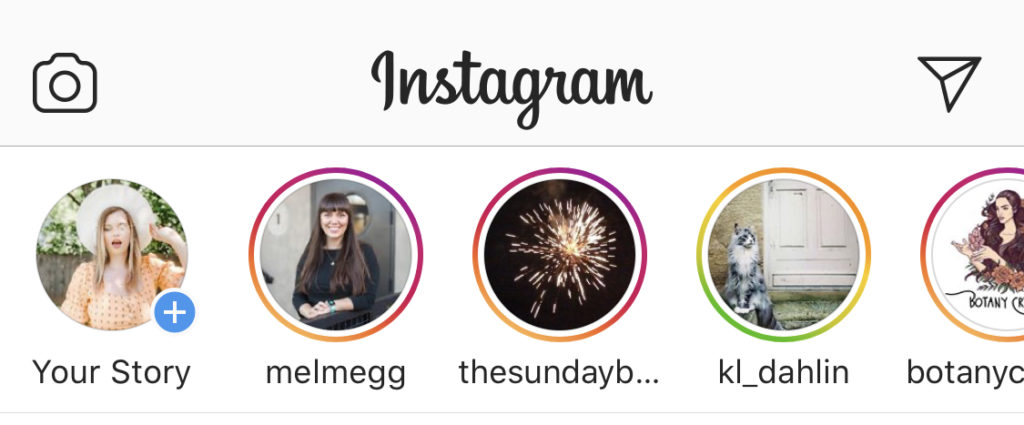Open the camera icon

tap(65, 83)
